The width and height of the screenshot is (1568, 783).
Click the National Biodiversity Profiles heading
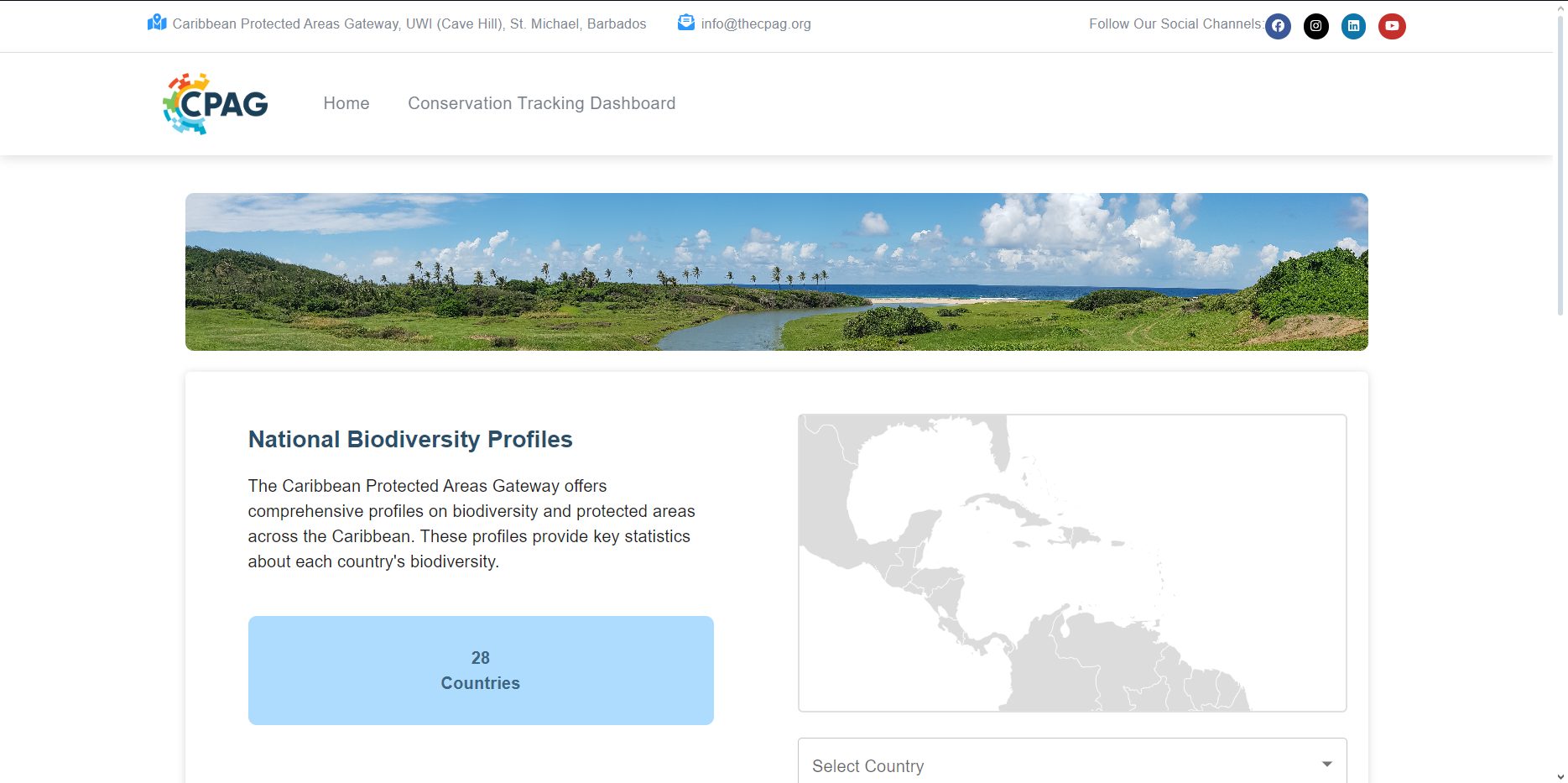pyautogui.click(x=410, y=440)
